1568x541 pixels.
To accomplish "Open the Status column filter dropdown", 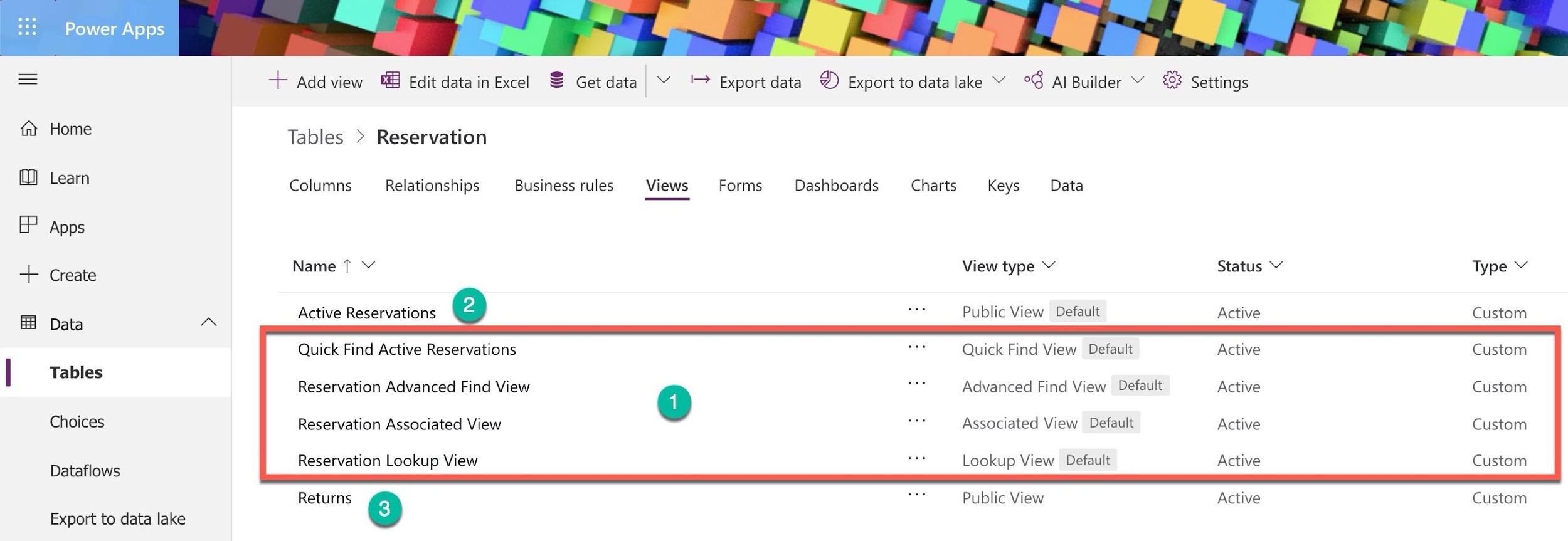I will [x=1276, y=265].
